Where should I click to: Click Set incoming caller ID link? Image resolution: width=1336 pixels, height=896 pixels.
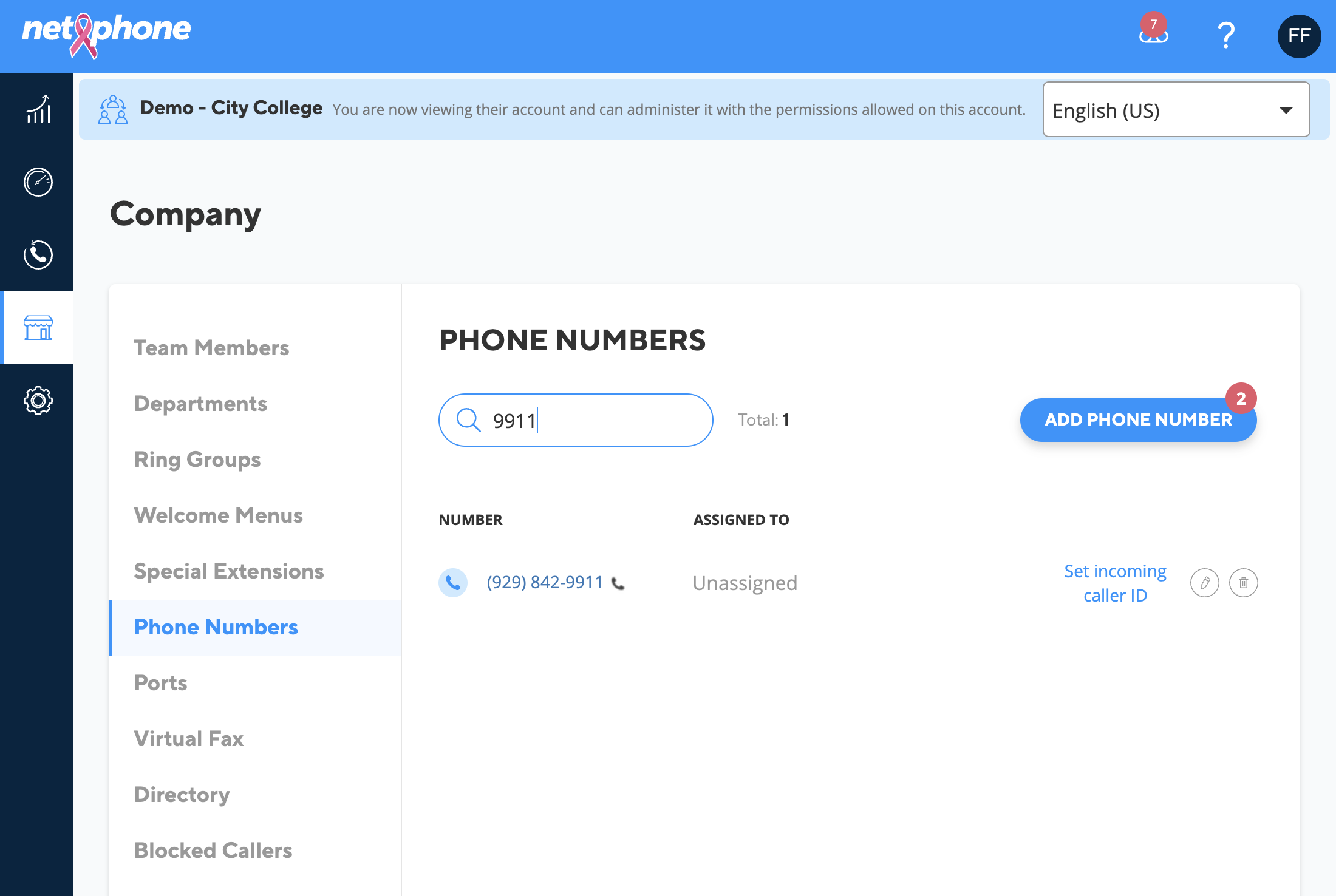click(x=1115, y=583)
